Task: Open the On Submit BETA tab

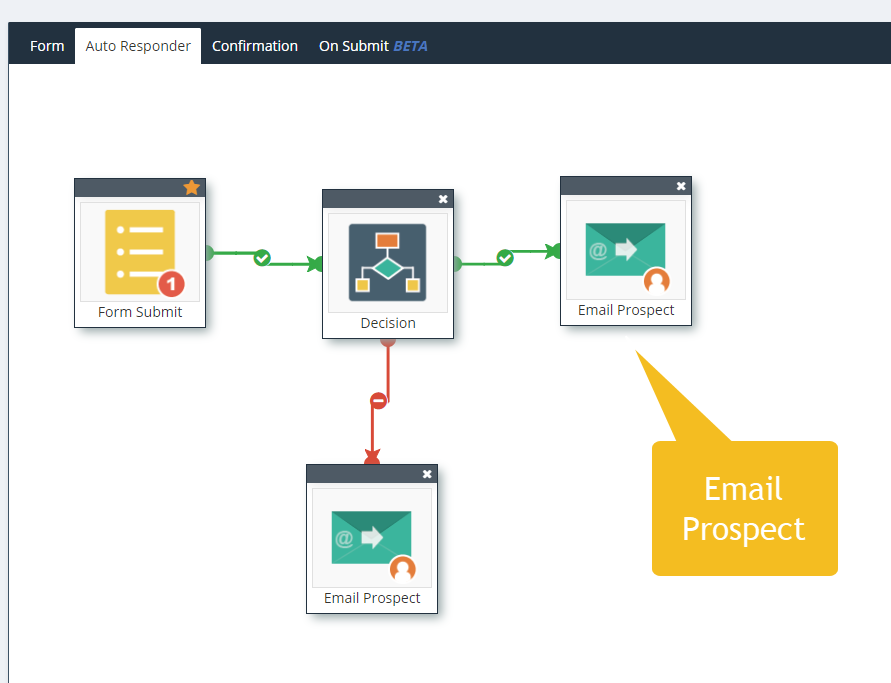Action: tap(373, 46)
